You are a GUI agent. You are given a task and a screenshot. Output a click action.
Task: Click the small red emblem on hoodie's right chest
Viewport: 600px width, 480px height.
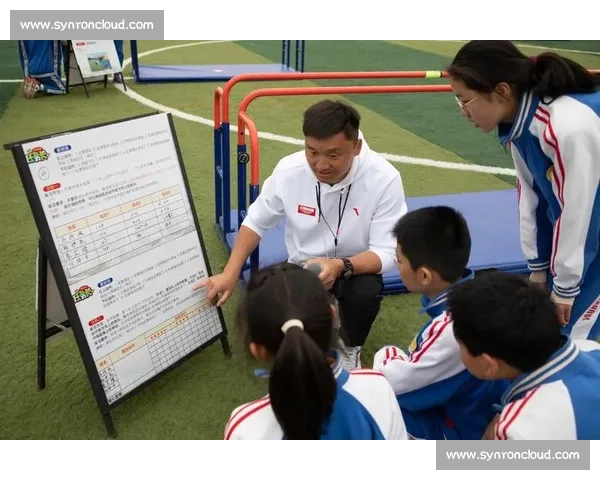coord(355,212)
